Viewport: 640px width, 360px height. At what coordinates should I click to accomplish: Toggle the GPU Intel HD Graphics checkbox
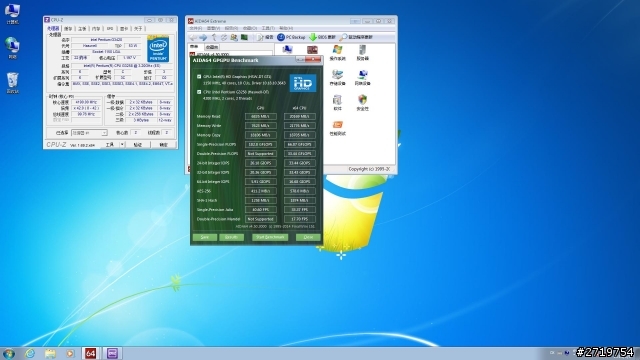coord(199,76)
